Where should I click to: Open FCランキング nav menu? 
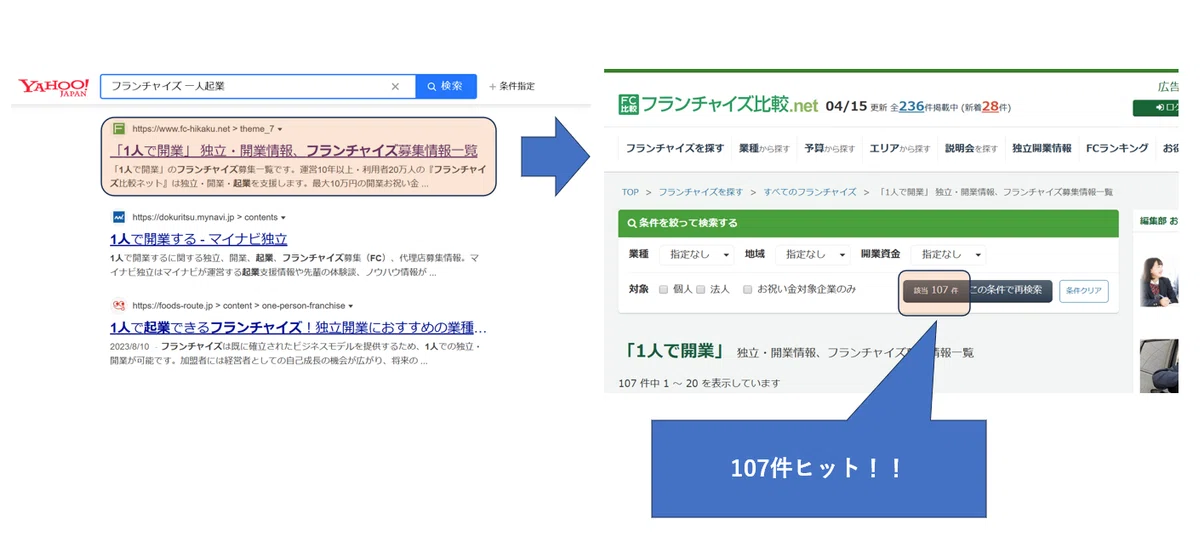pyautogui.click(x=1116, y=148)
